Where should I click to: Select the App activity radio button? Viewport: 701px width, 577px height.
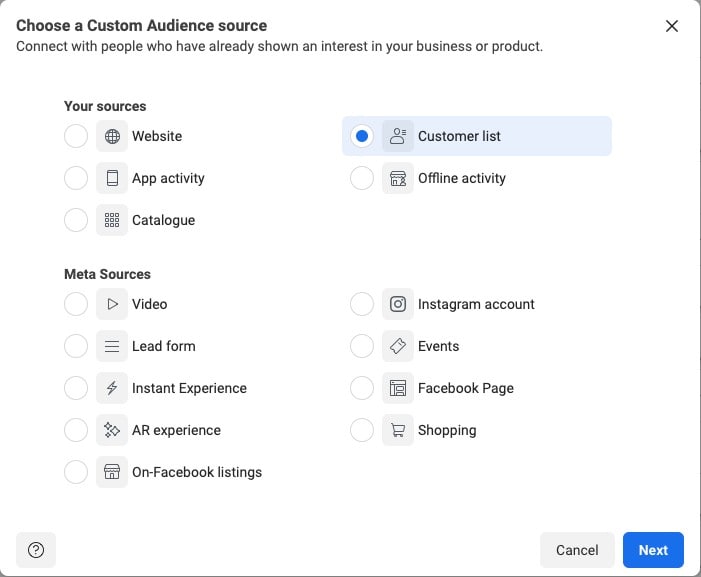[x=76, y=178]
